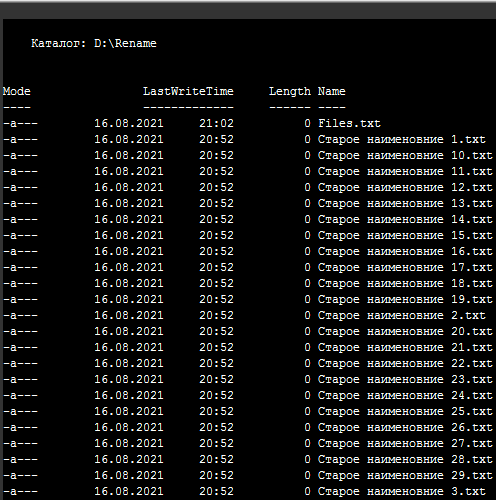
Task: Select 'Старое наименовние 16.txt' file name
Action: tap(405, 251)
